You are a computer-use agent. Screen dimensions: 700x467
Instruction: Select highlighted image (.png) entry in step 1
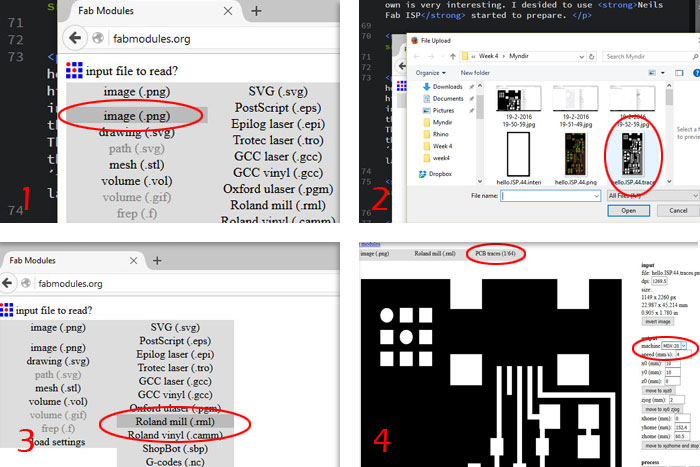coord(137,116)
